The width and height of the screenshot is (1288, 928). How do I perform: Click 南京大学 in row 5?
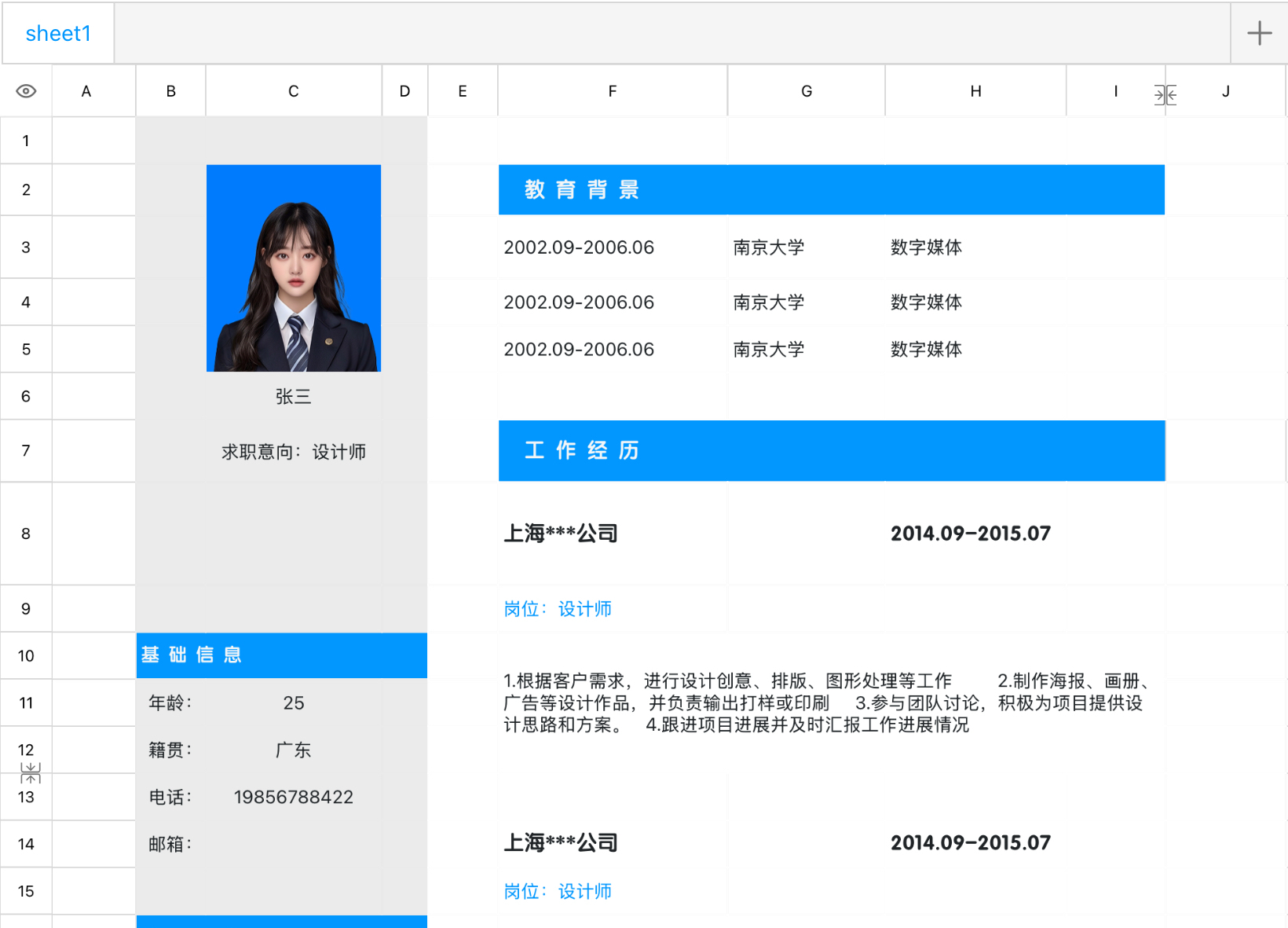tap(769, 350)
